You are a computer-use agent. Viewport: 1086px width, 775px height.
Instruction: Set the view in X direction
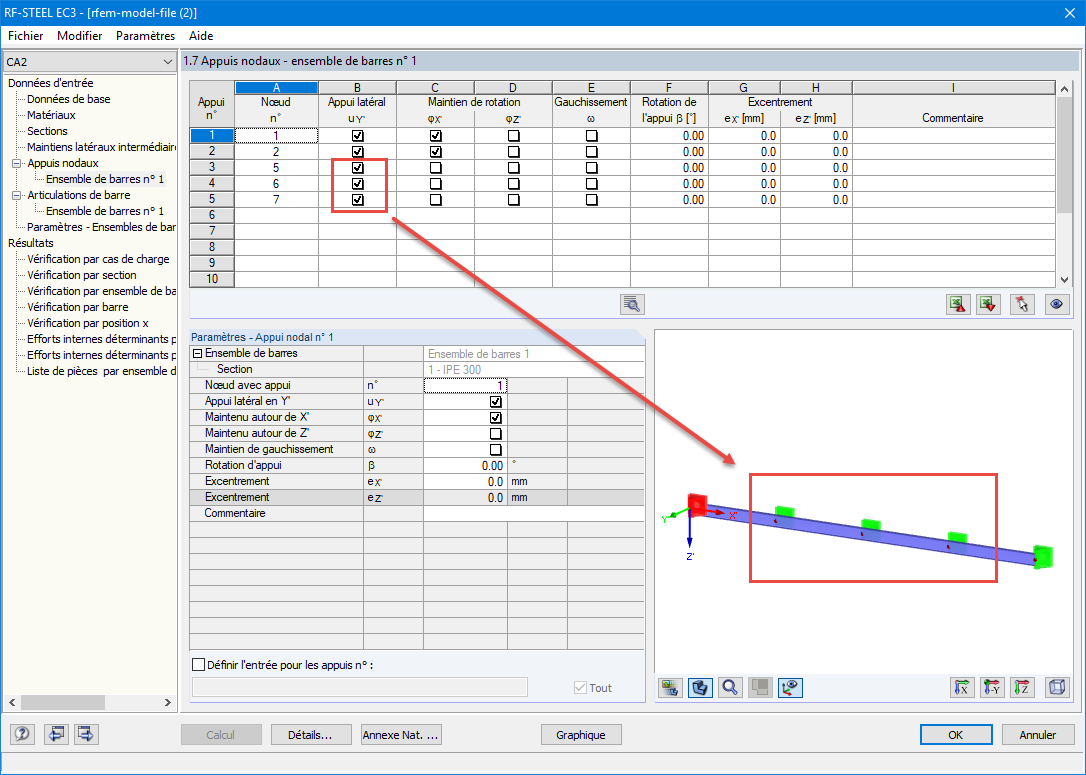pos(962,687)
